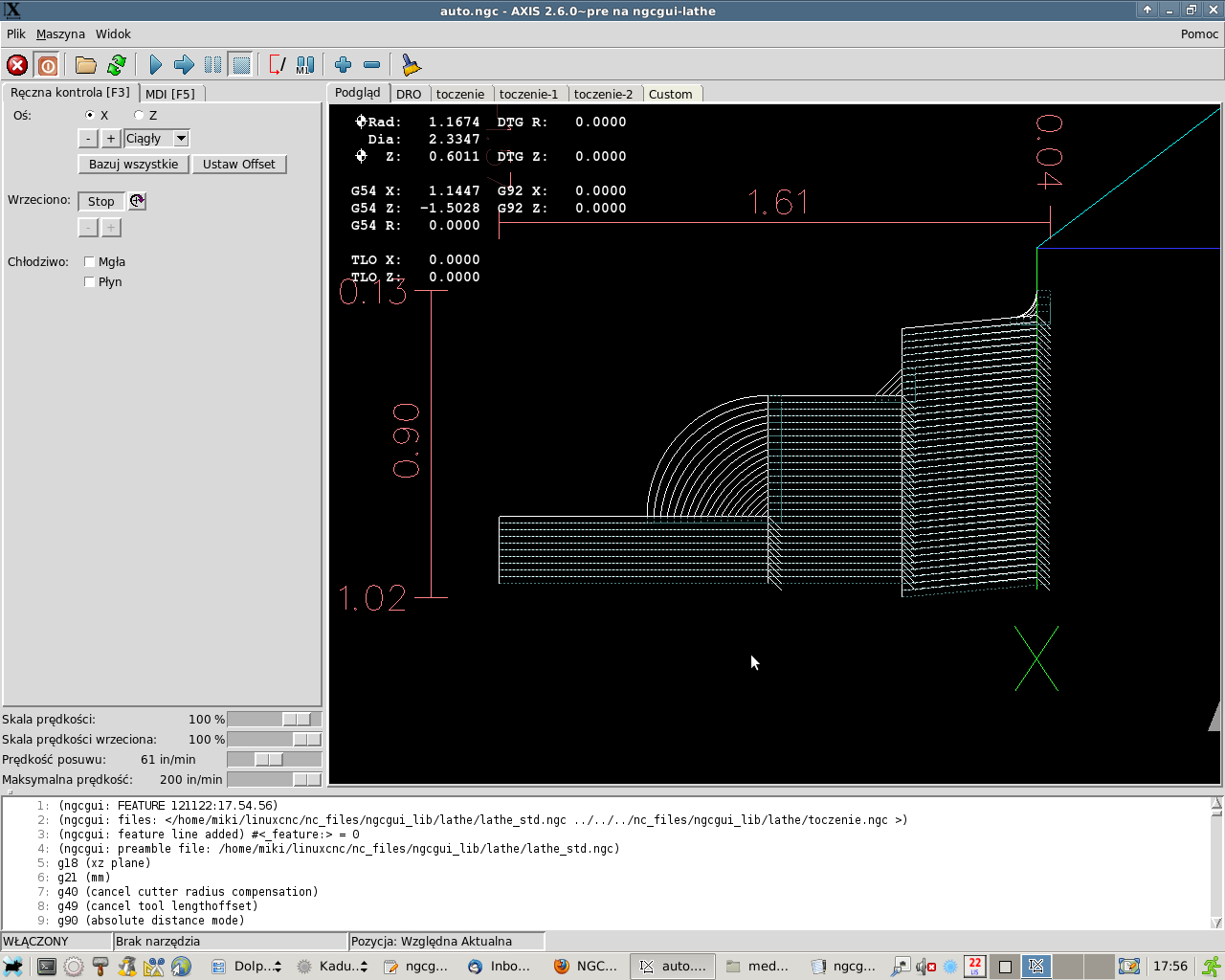The image size is (1225, 980).
Task: Decrease spindle speed with the minus button
Action: pyautogui.click(x=88, y=228)
